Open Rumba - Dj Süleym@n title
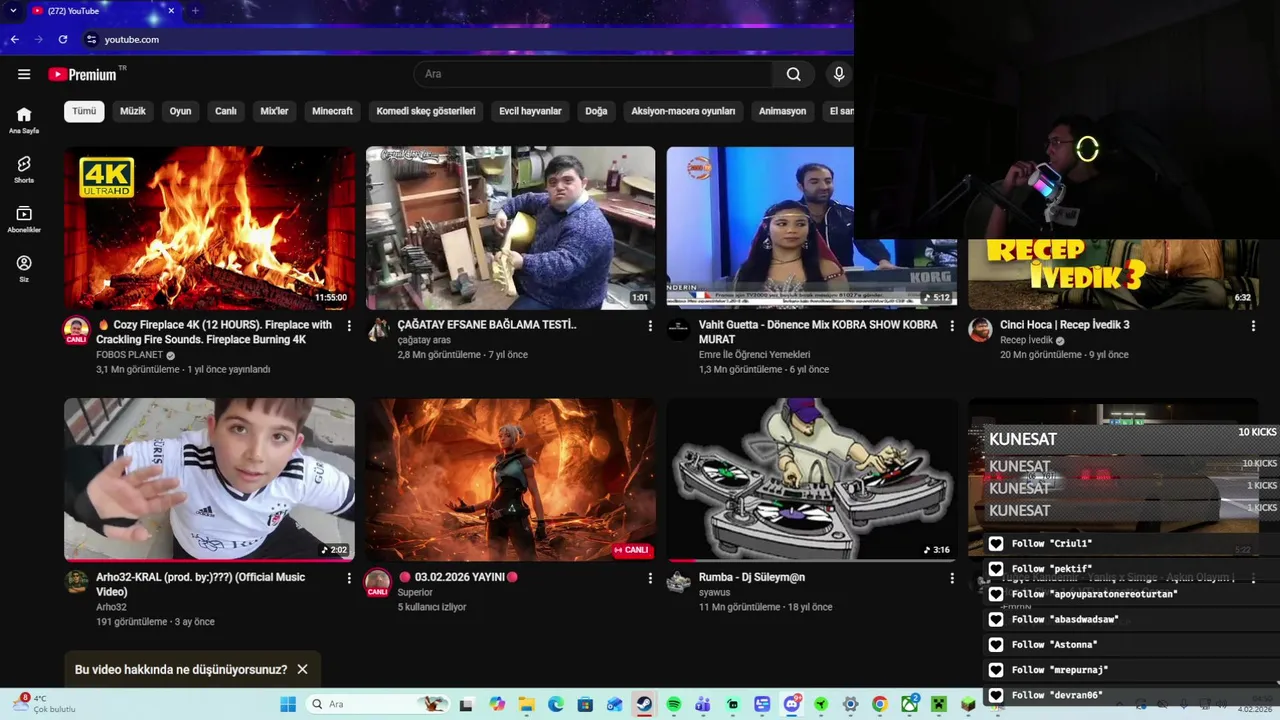The height and width of the screenshot is (720, 1280). click(x=752, y=577)
